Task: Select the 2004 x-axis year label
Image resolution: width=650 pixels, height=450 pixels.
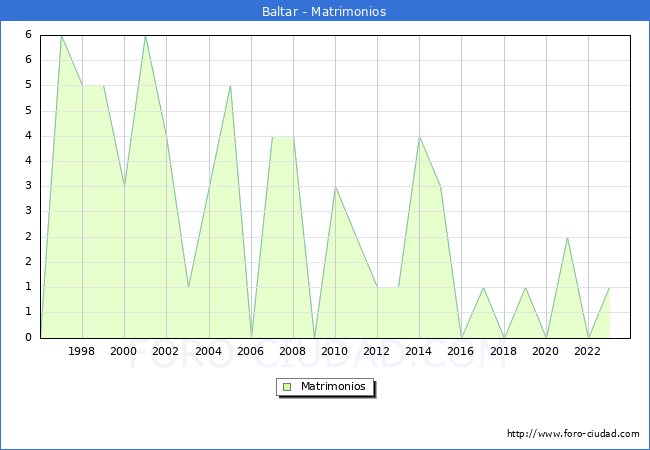Action: point(209,351)
